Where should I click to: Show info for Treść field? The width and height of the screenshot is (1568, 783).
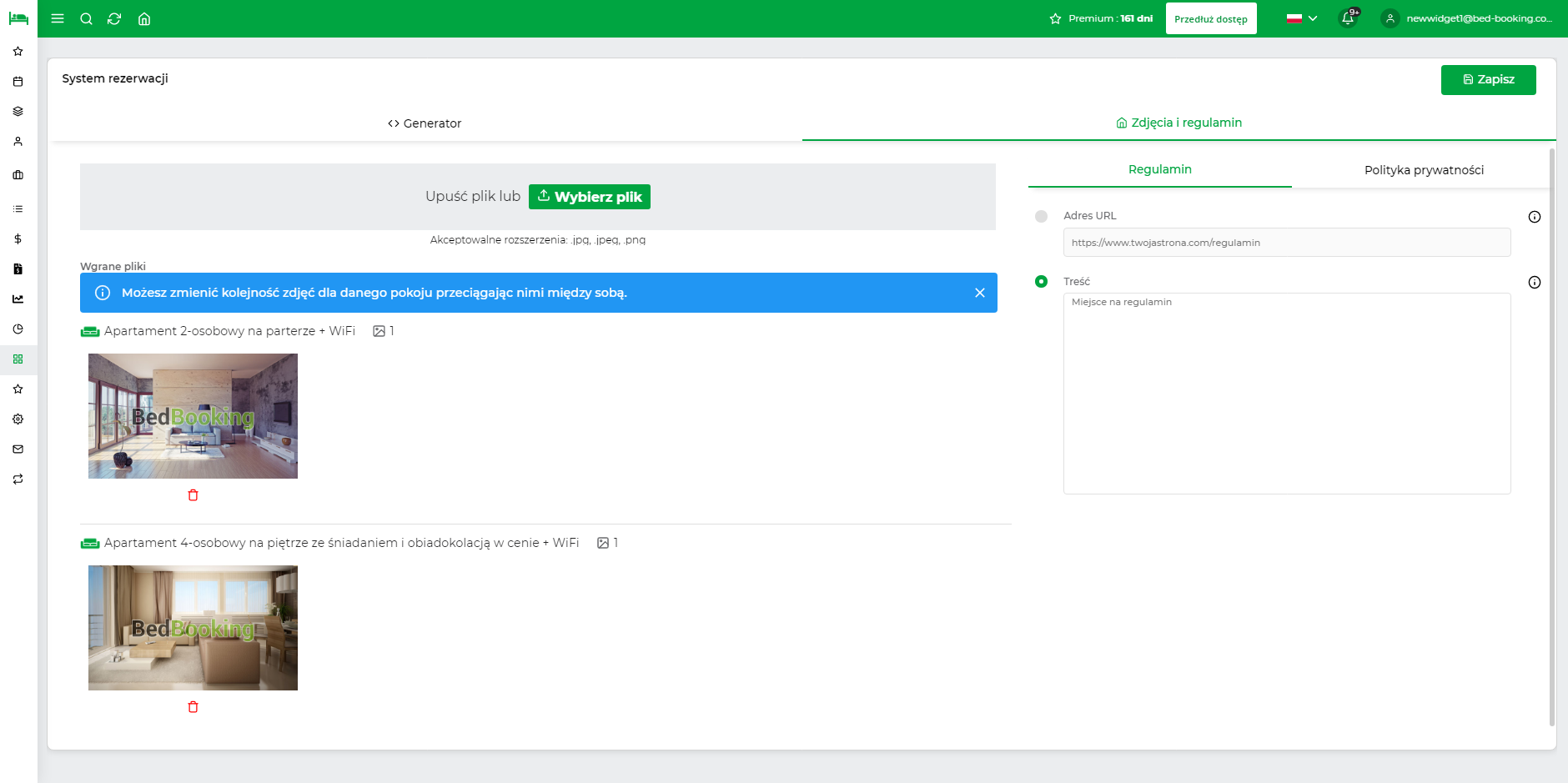tap(1534, 283)
